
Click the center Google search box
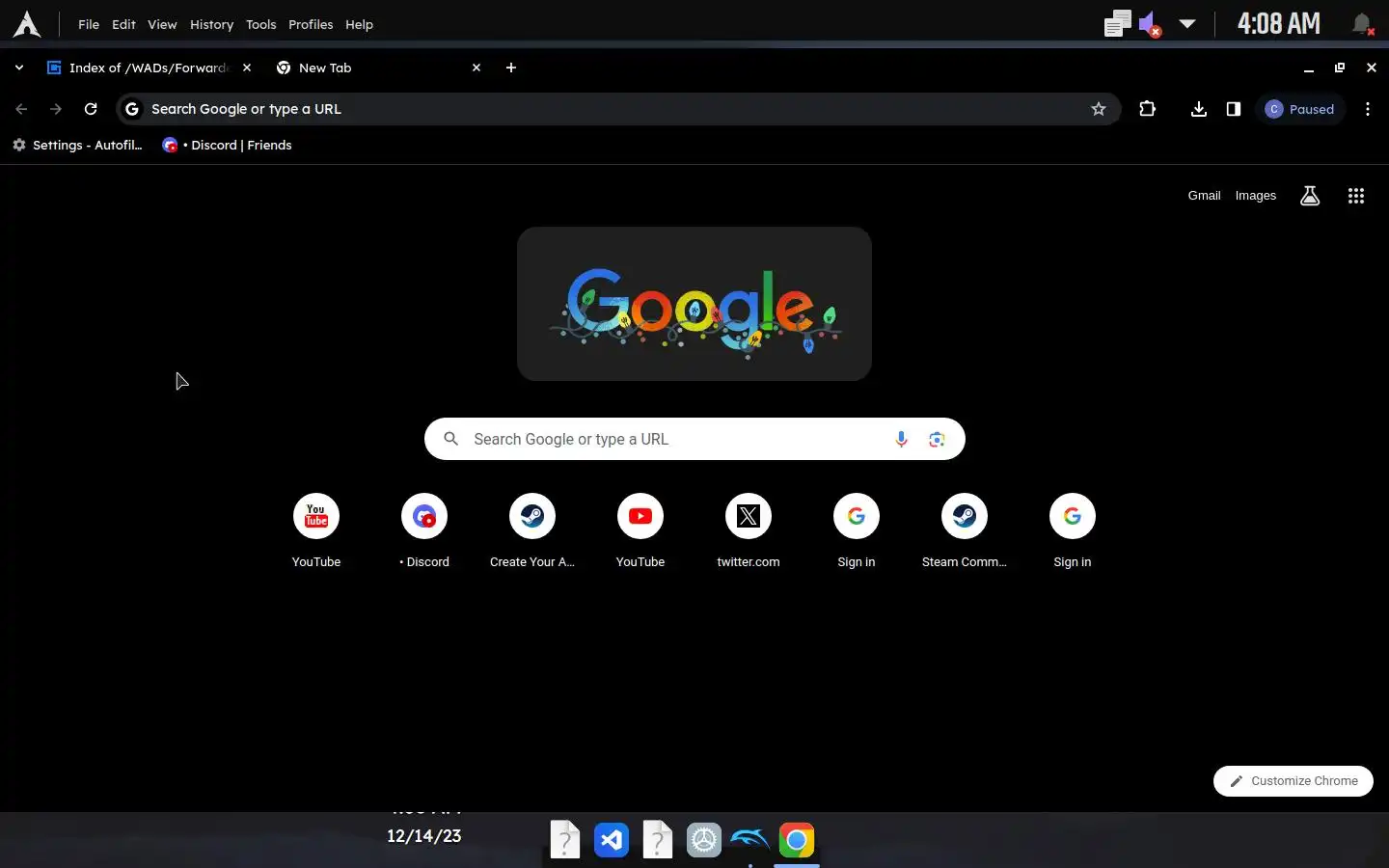[694, 439]
